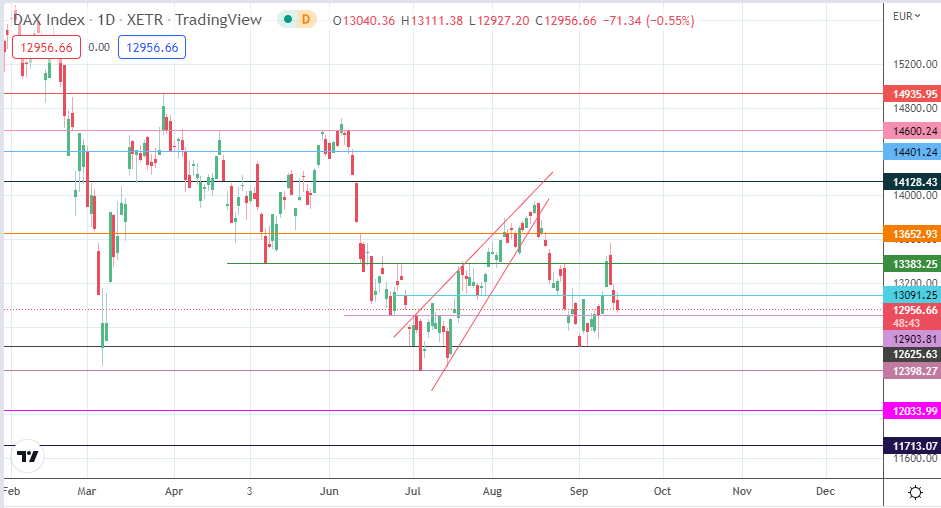941x508 pixels.
Task: Click the Nov label on time axis
Action: (x=742, y=491)
